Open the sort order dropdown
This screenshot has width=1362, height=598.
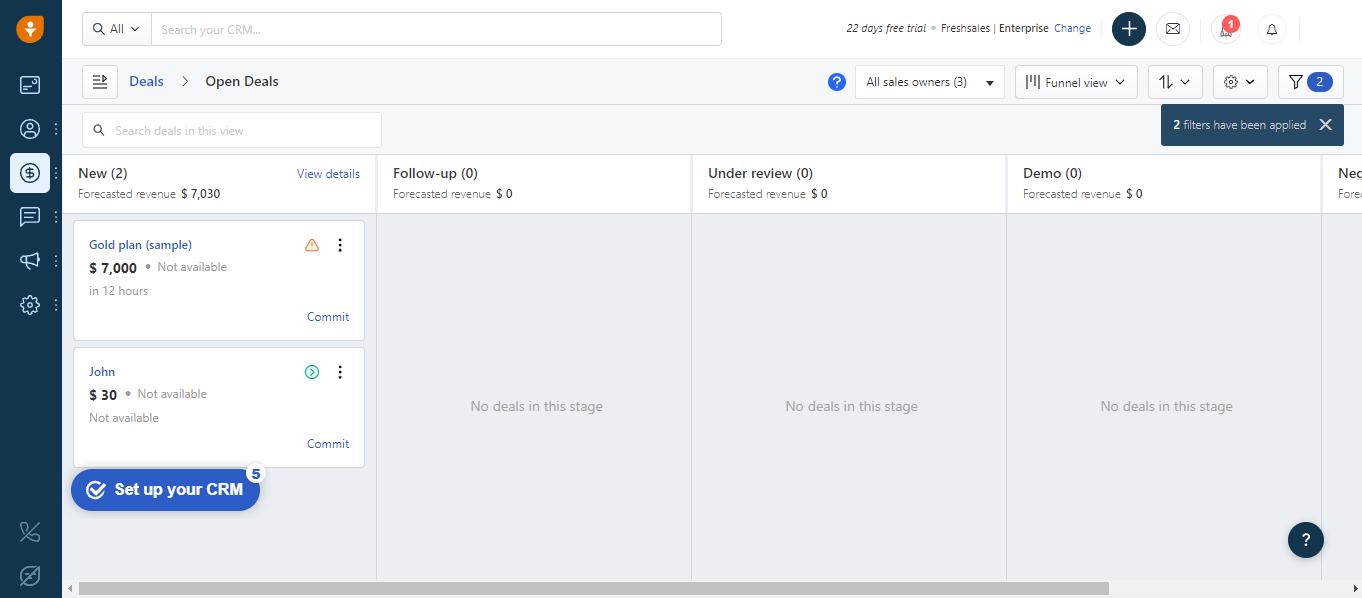tap(1175, 82)
